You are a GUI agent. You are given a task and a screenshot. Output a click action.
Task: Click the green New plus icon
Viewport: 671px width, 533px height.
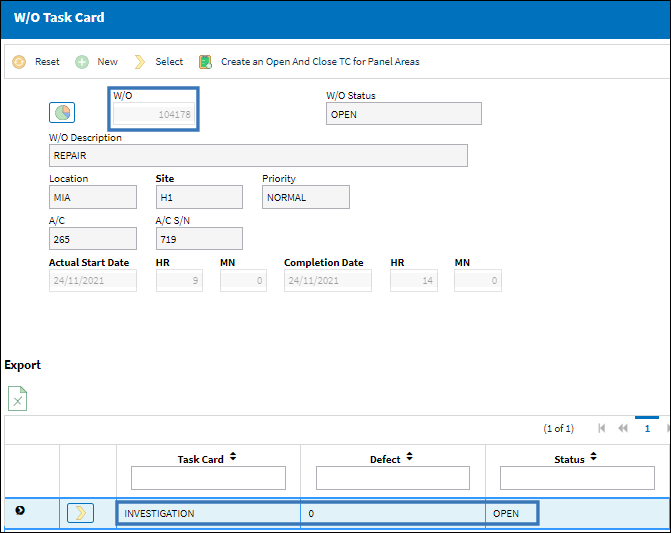click(82, 62)
